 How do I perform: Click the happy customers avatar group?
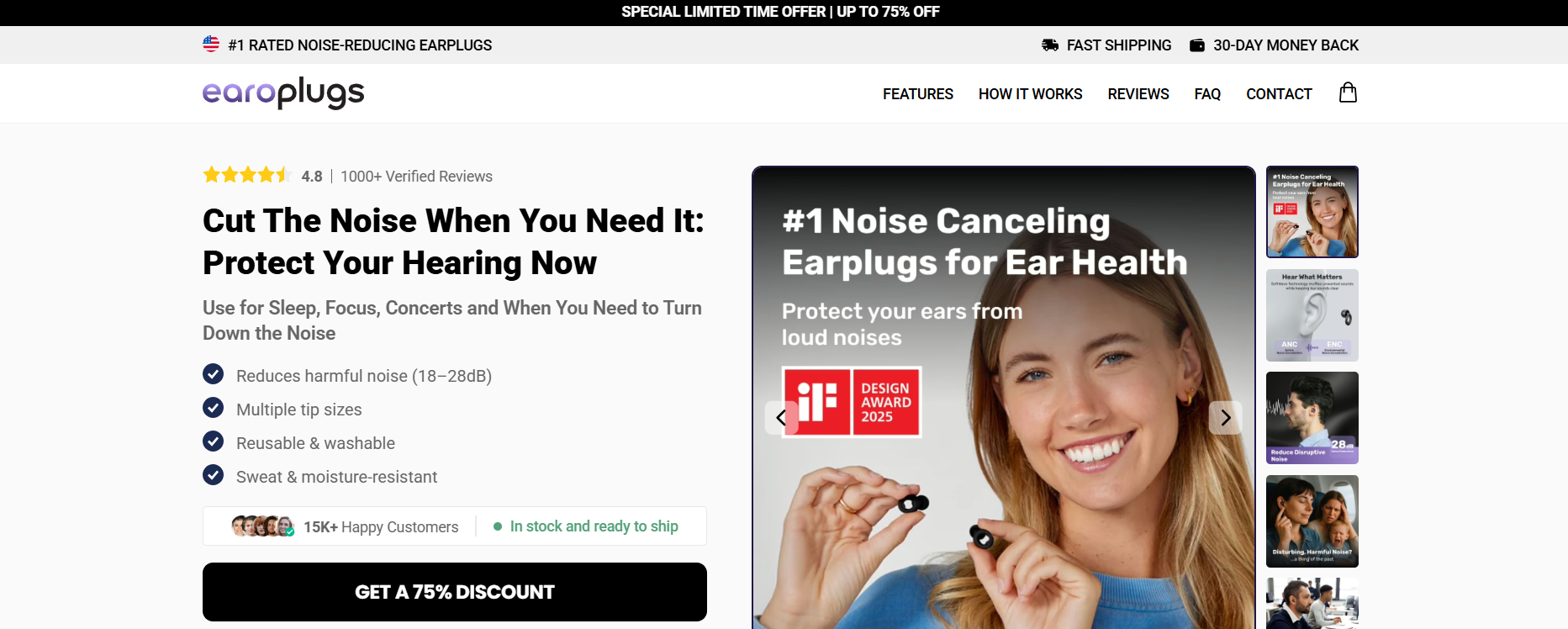tap(262, 526)
